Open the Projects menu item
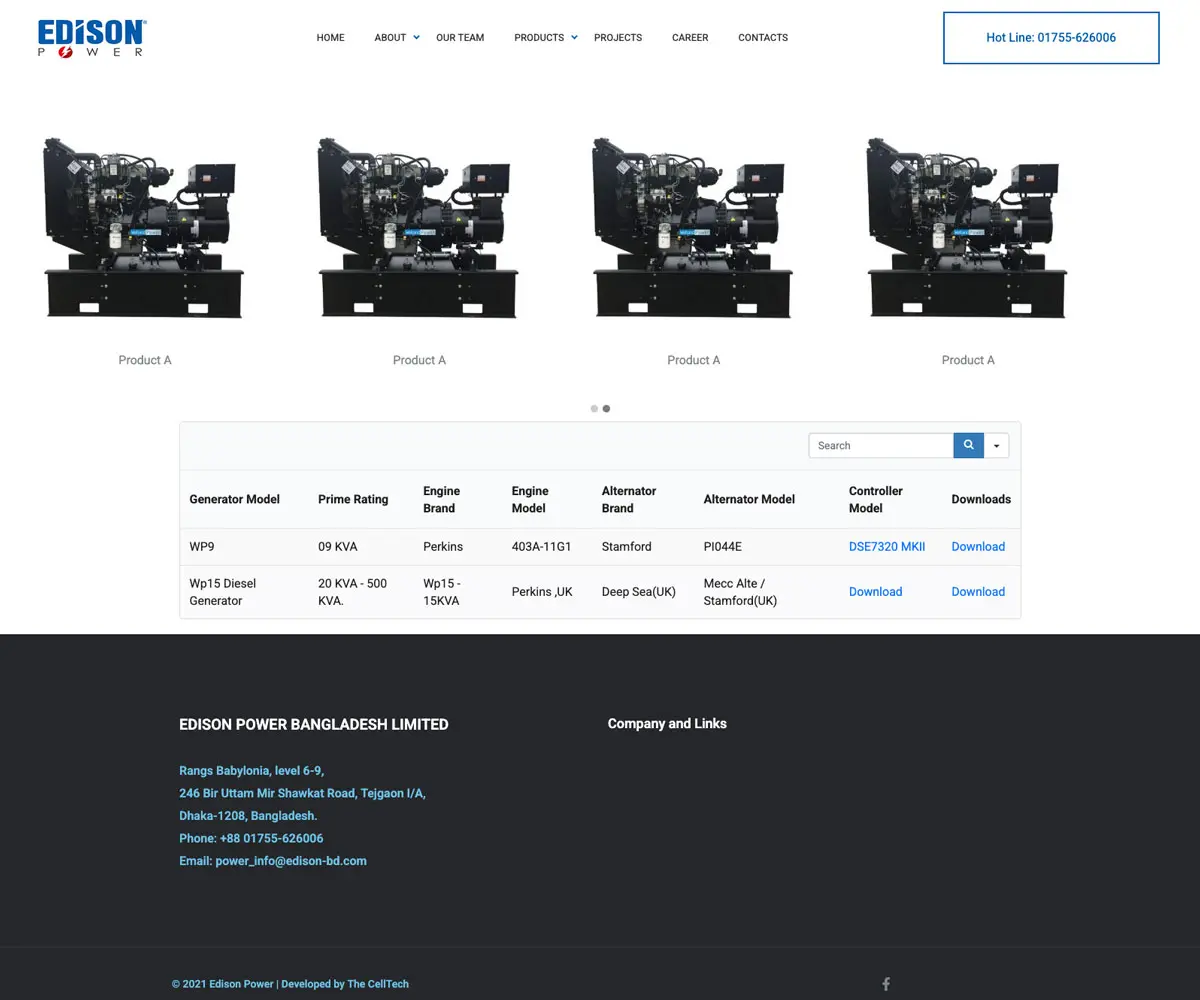Image resolution: width=1200 pixels, height=1000 pixels. click(618, 38)
